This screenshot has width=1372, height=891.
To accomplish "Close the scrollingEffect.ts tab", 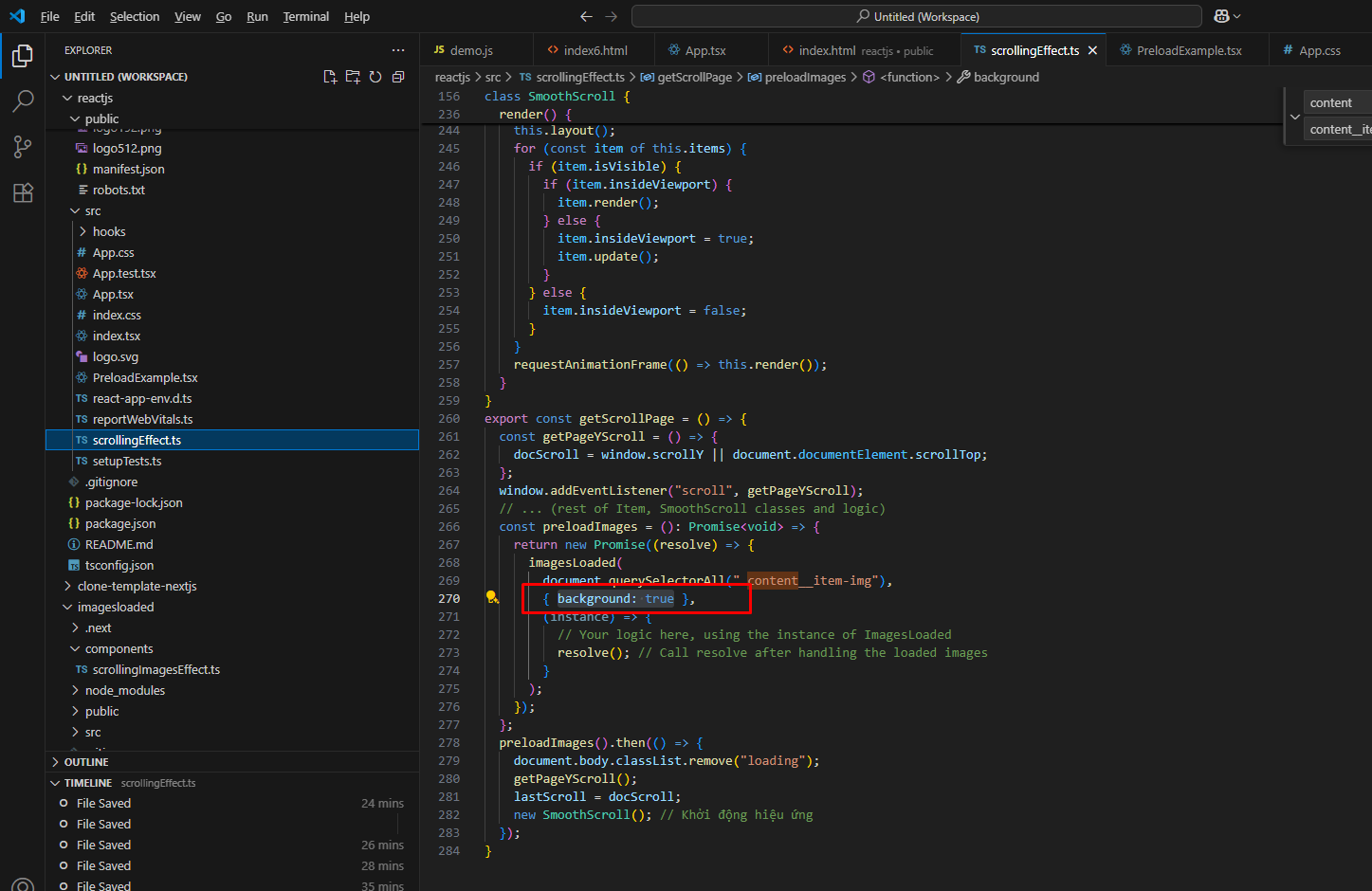I will click(x=1092, y=50).
